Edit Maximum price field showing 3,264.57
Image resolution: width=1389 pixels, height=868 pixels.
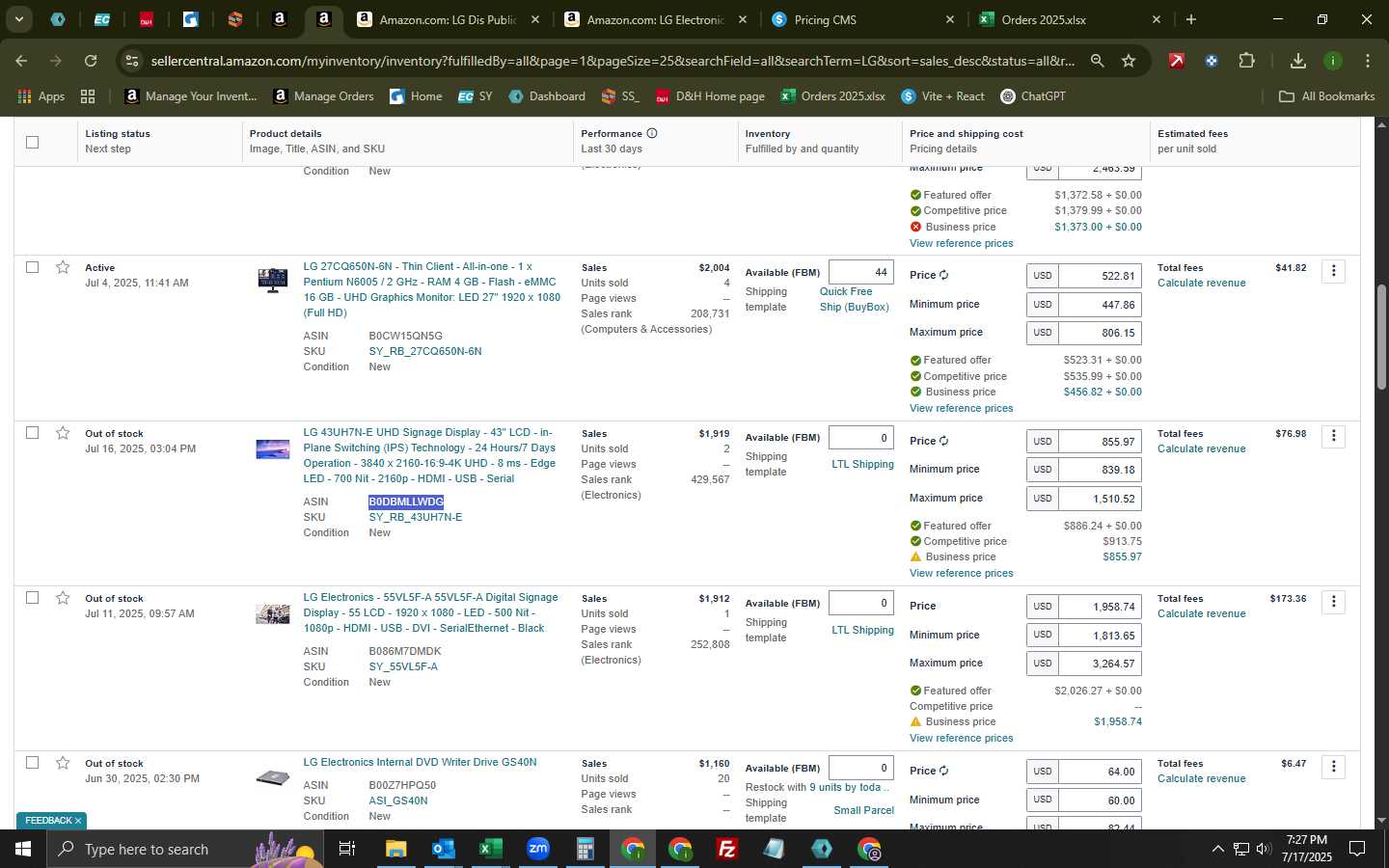[1100, 664]
